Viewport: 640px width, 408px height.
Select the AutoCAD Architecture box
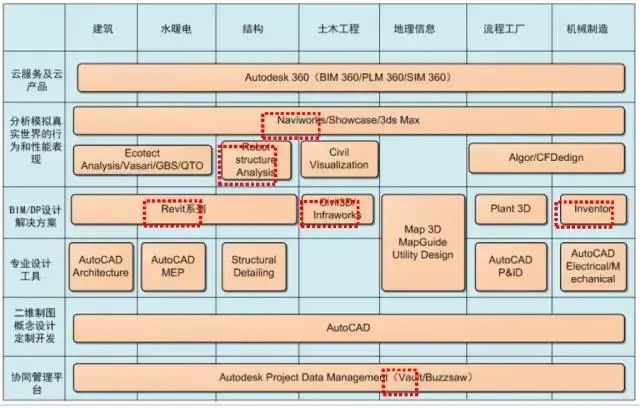click(x=101, y=267)
